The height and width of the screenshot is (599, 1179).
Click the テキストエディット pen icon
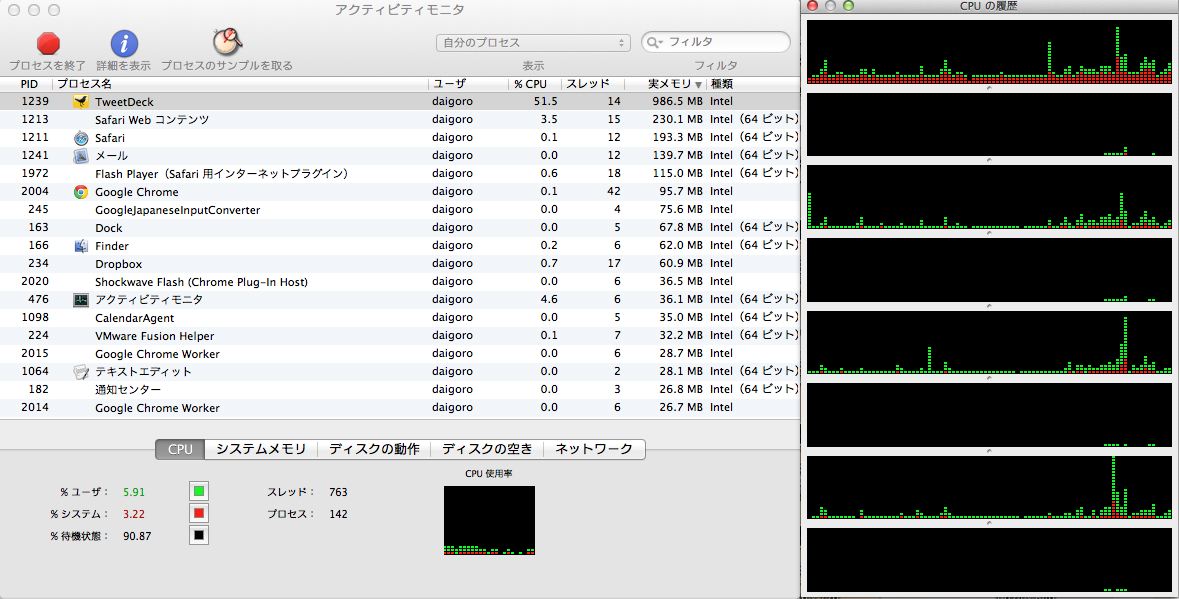tap(80, 372)
